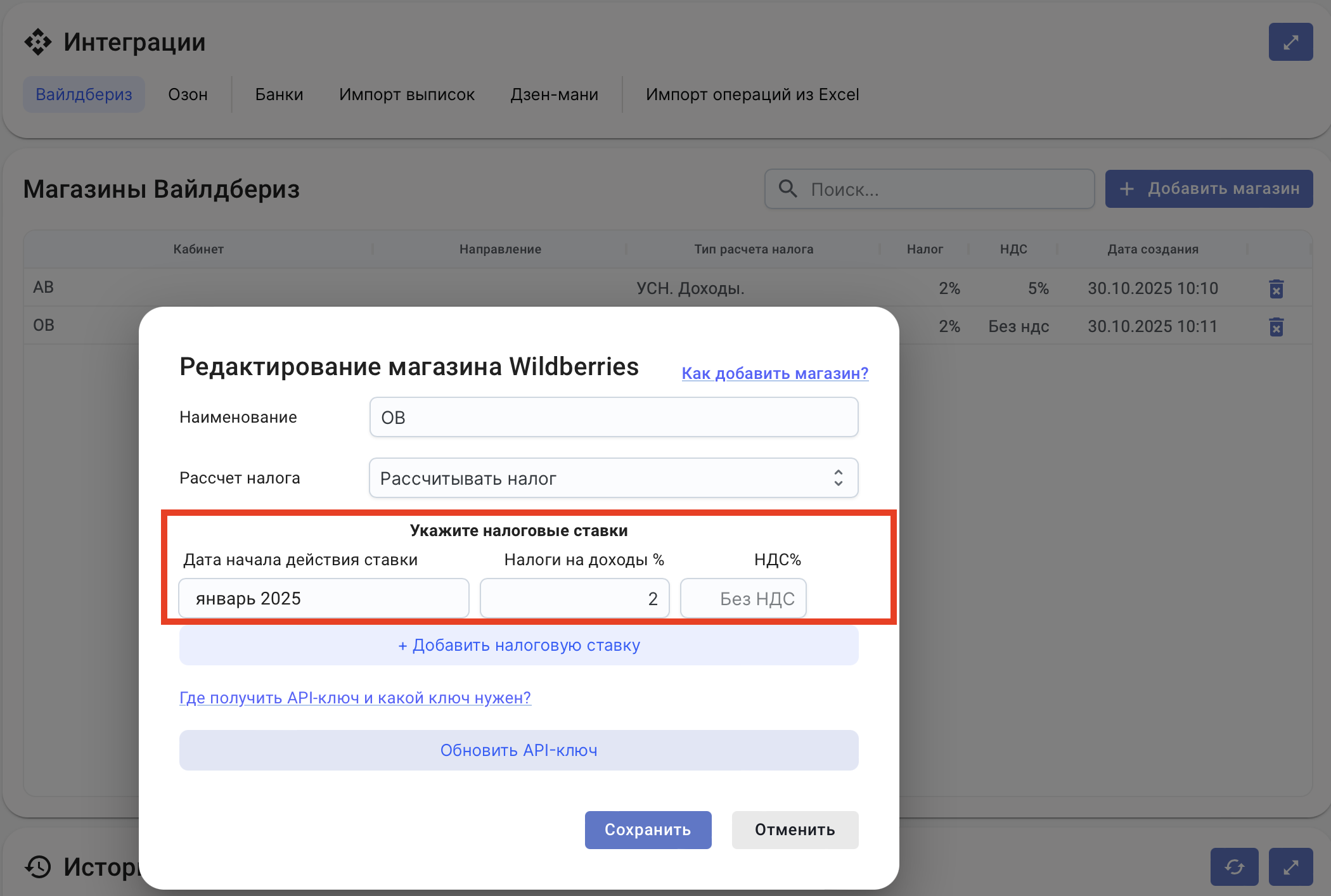Delete the OB store with the trash icon
This screenshot has height=896, width=1331.
pos(1276,327)
